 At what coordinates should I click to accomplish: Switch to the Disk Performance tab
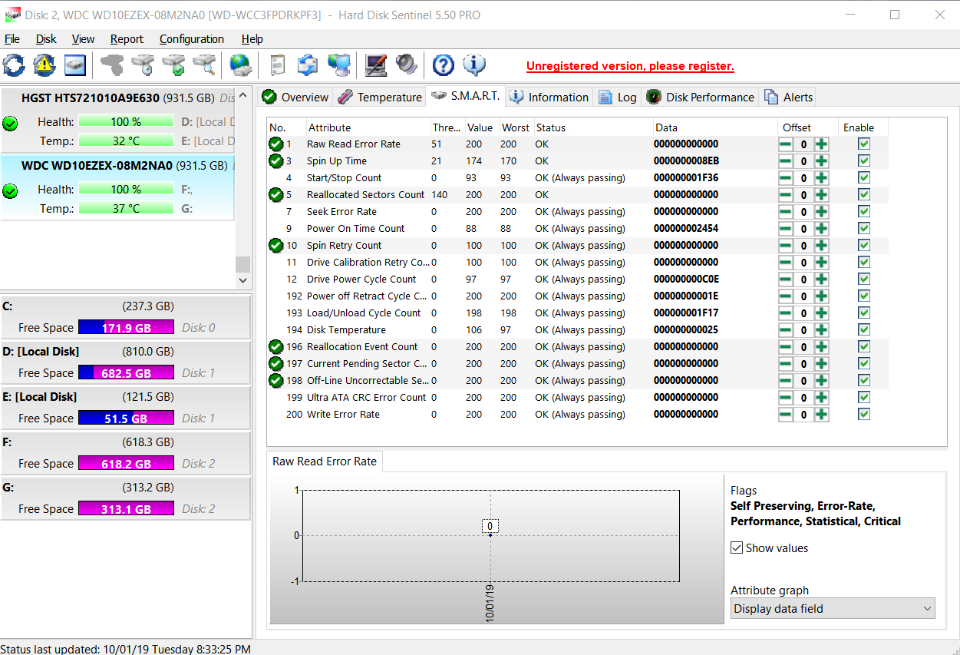[700, 97]
